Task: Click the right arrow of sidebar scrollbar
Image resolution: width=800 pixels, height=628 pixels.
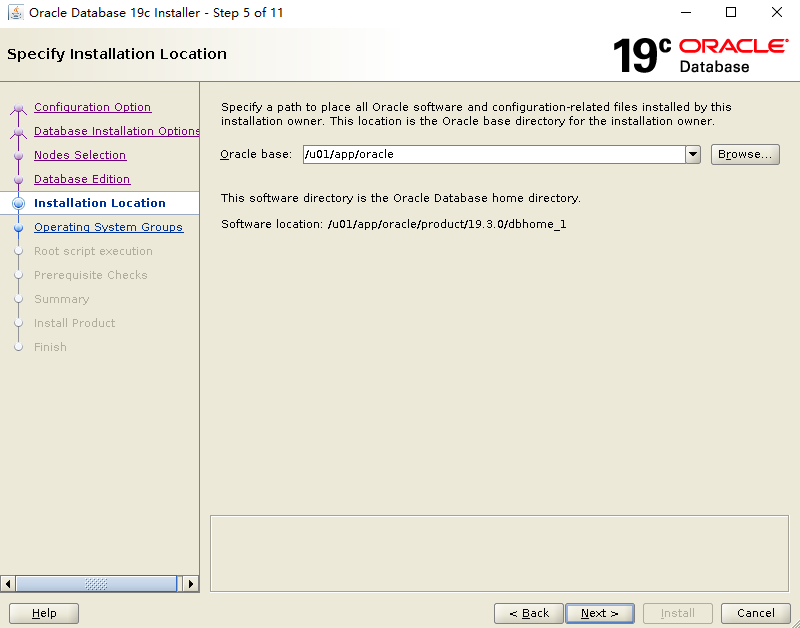Action: click(x=190, y=583)
